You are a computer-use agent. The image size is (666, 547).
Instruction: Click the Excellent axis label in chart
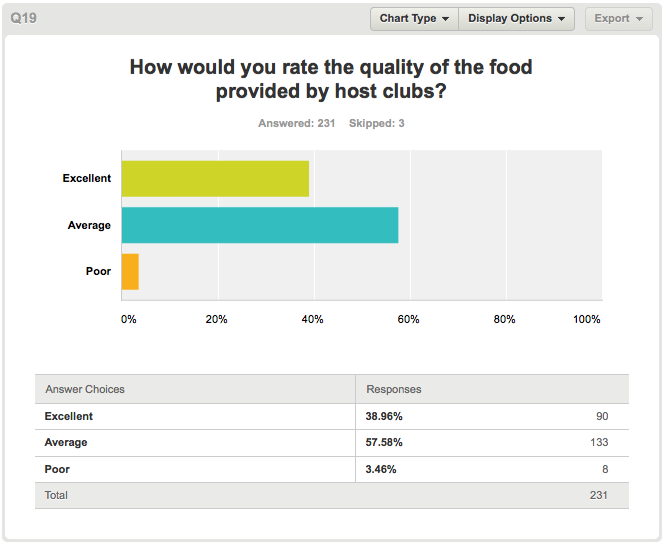(87, 178)
